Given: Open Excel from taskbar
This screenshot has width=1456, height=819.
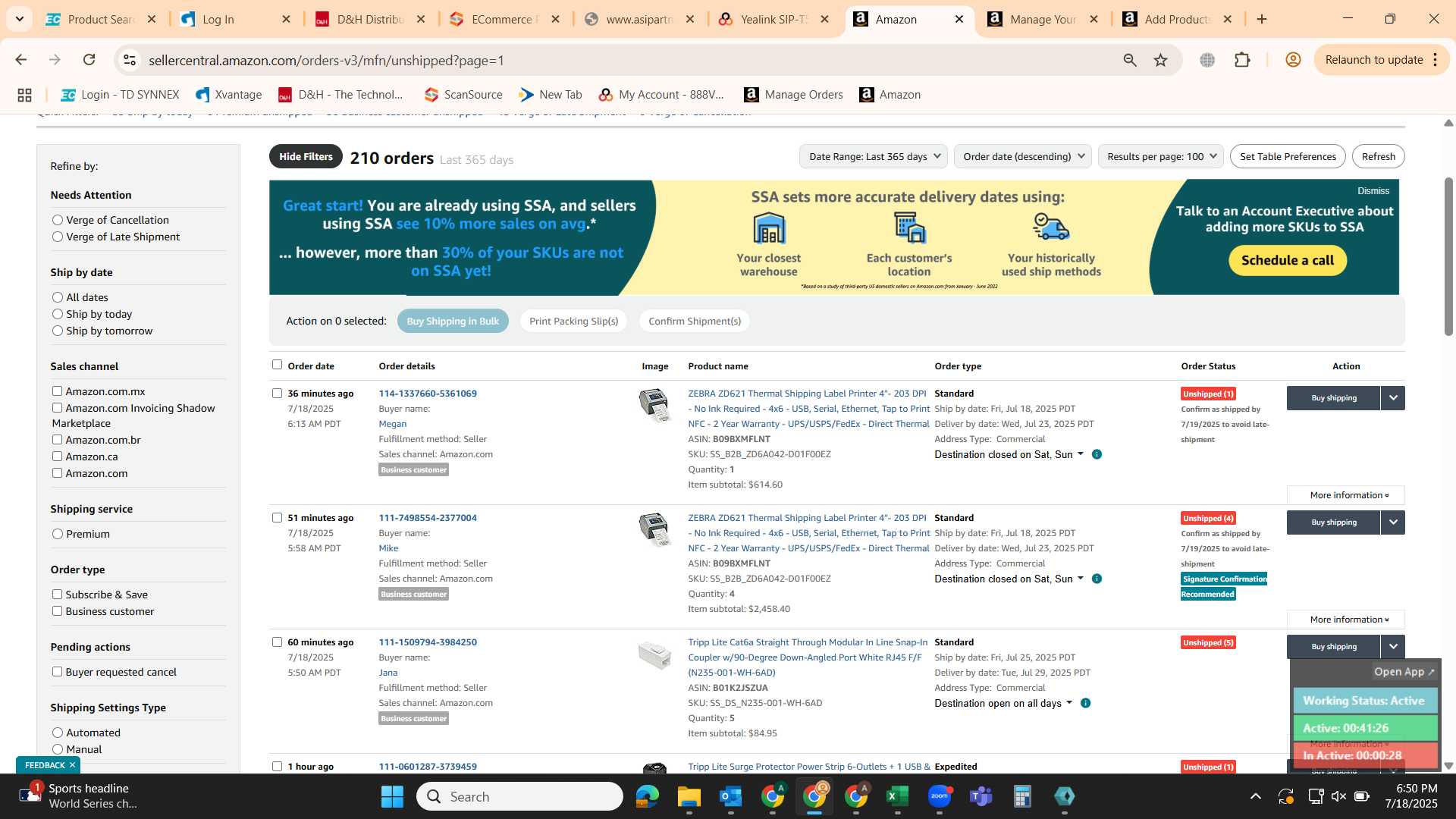Looking at the screenshot, I should point(897,796).
